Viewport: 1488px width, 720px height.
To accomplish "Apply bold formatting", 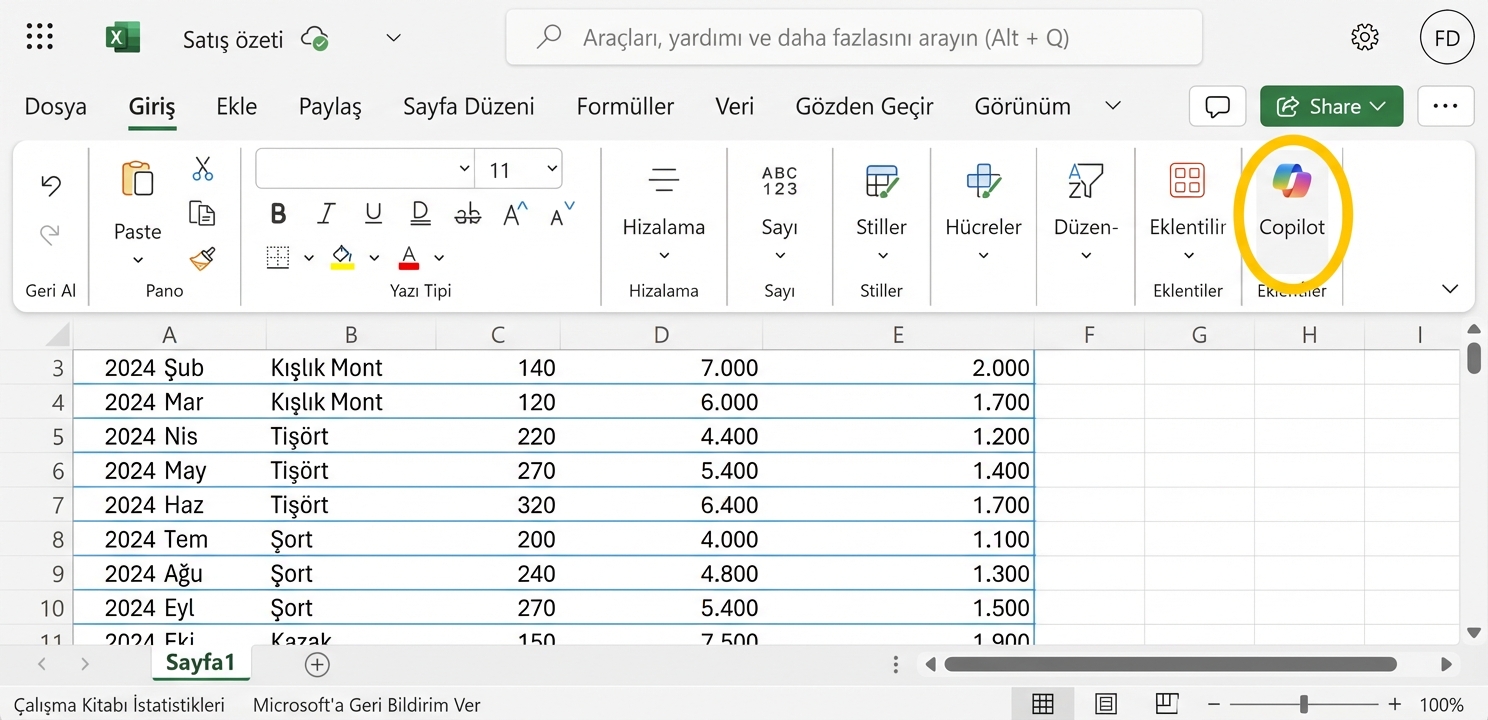I will [277, 213].
